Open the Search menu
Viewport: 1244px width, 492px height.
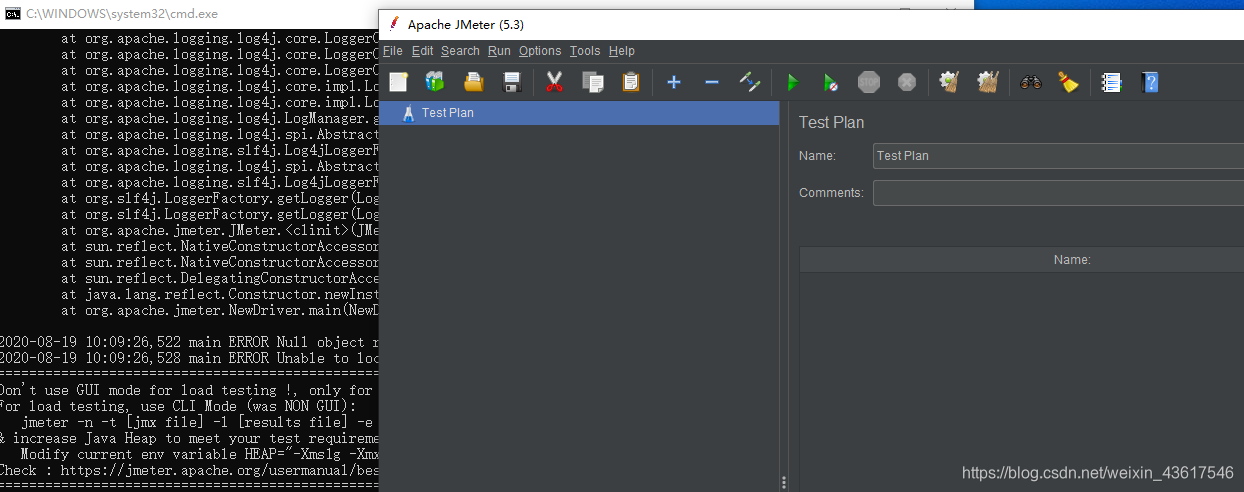point(460,51)
